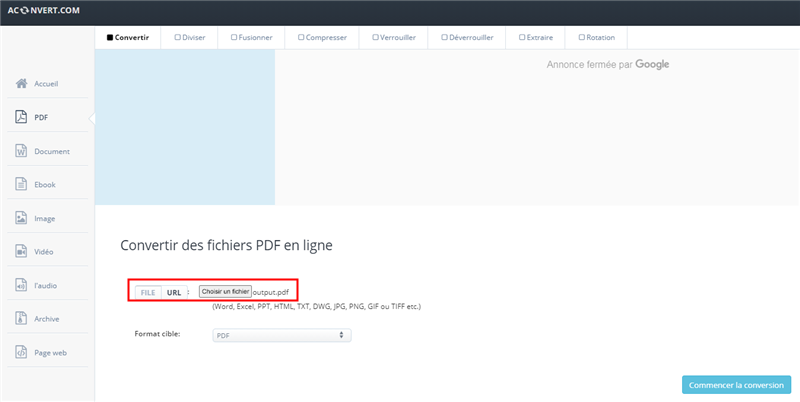
Task: Click the ACONVERT.COM logo
Action: coord(44,10)
